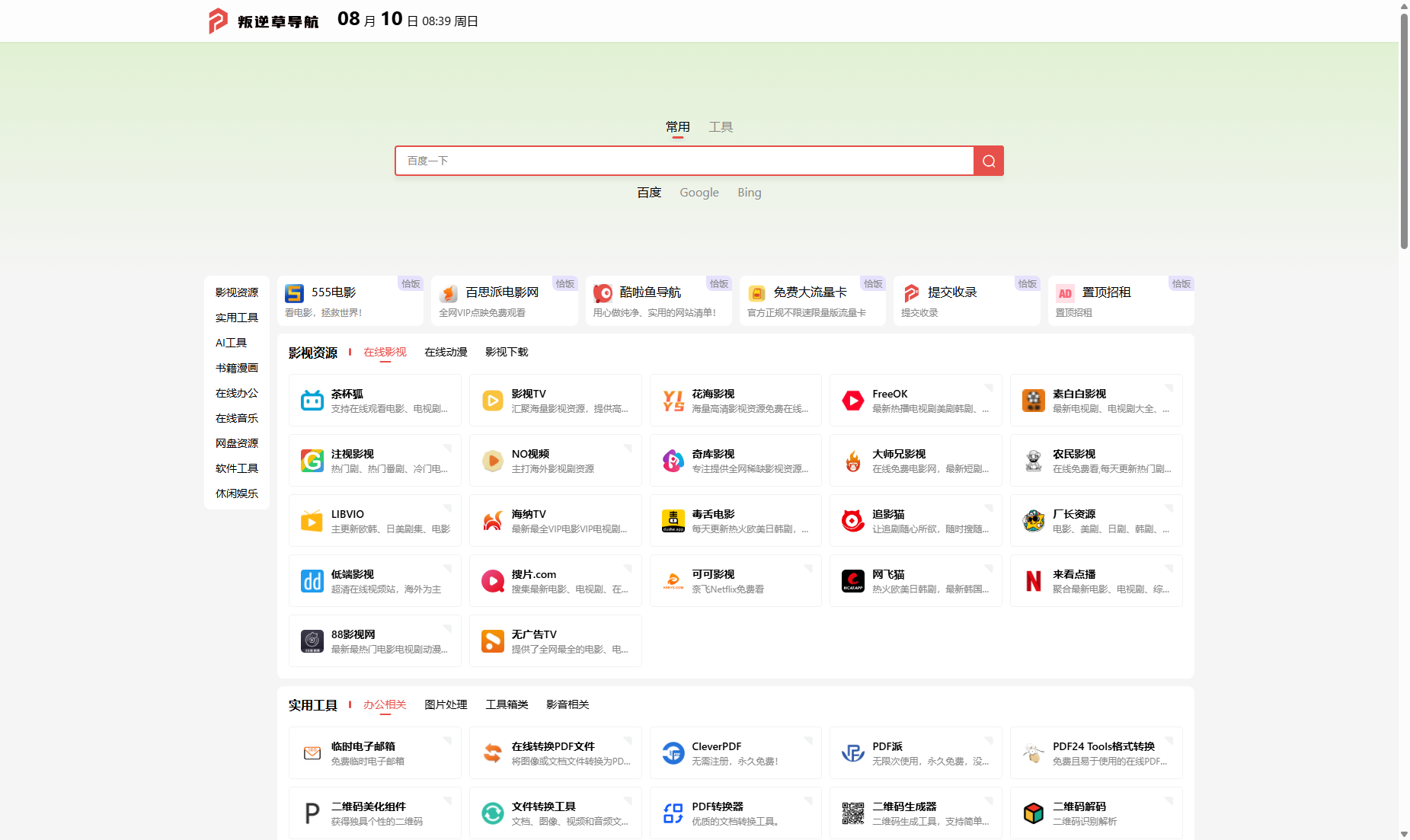Viewport: 1410px width, 840px height.
Task: Open the 酷啦鱼导航 icon
Action: (x=603, y=293)
